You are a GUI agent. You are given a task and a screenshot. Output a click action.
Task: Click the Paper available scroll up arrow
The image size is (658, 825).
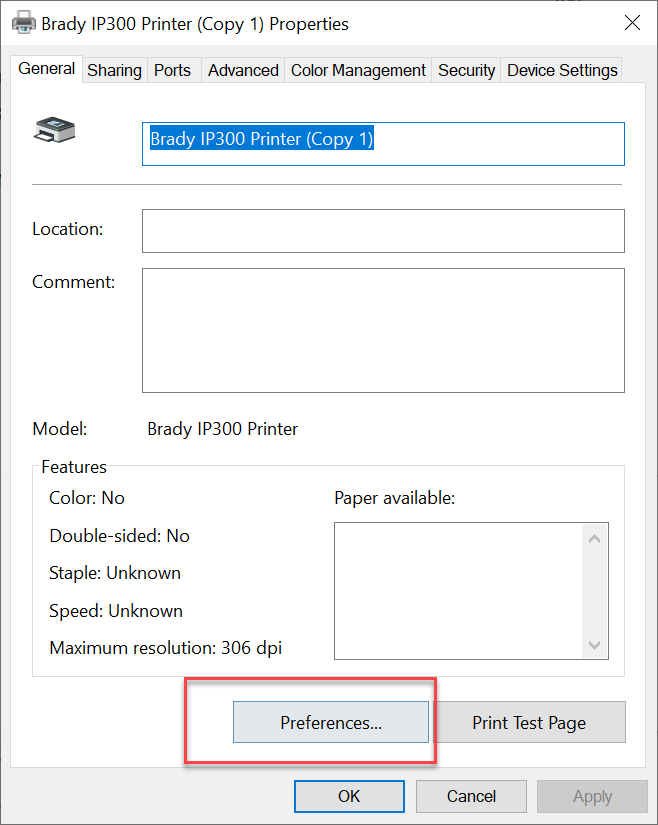point(594,539)
